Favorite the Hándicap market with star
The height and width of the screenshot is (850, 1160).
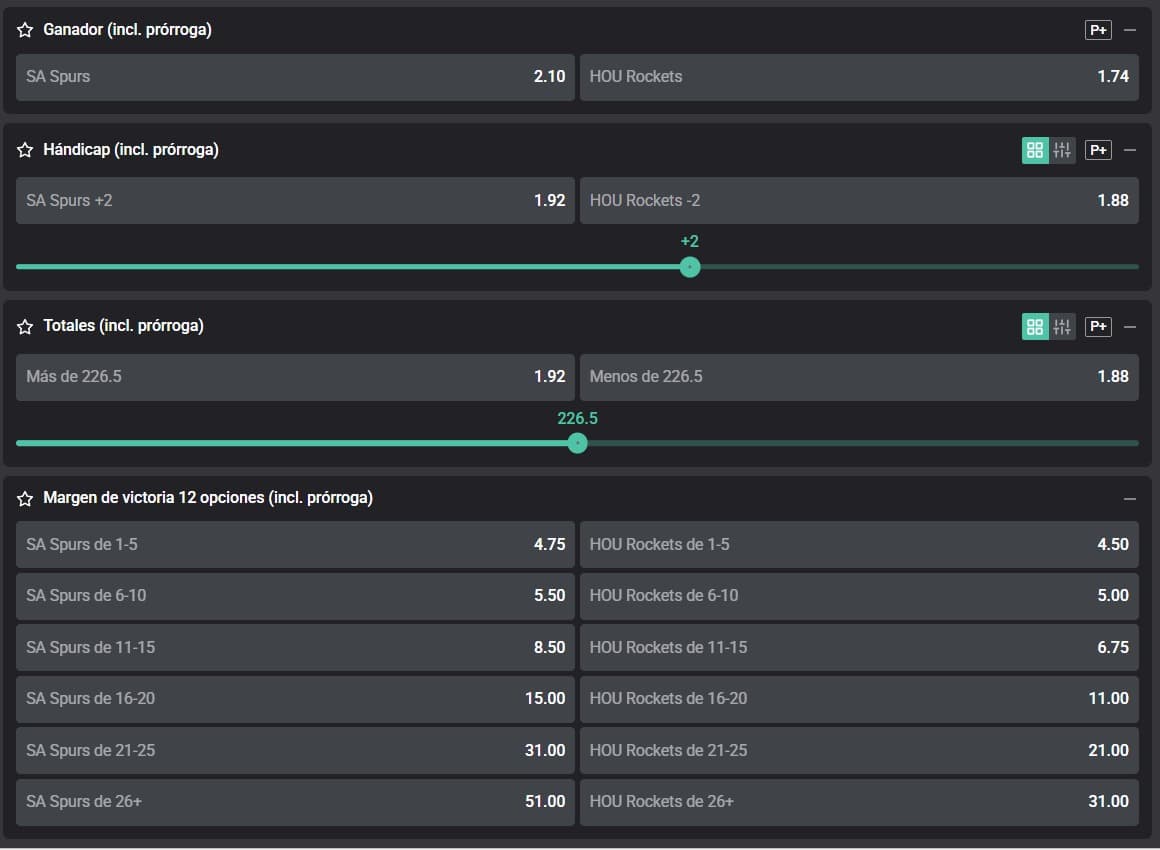pos(25,151)
